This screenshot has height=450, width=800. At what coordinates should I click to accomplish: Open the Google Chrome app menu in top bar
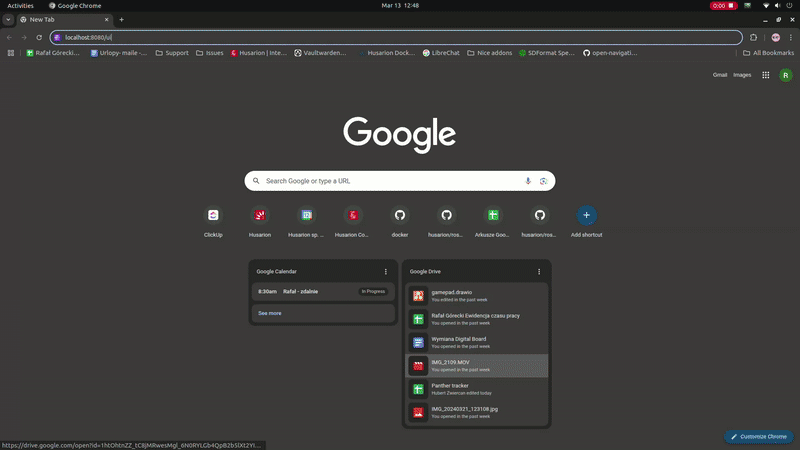coord(75,6)
